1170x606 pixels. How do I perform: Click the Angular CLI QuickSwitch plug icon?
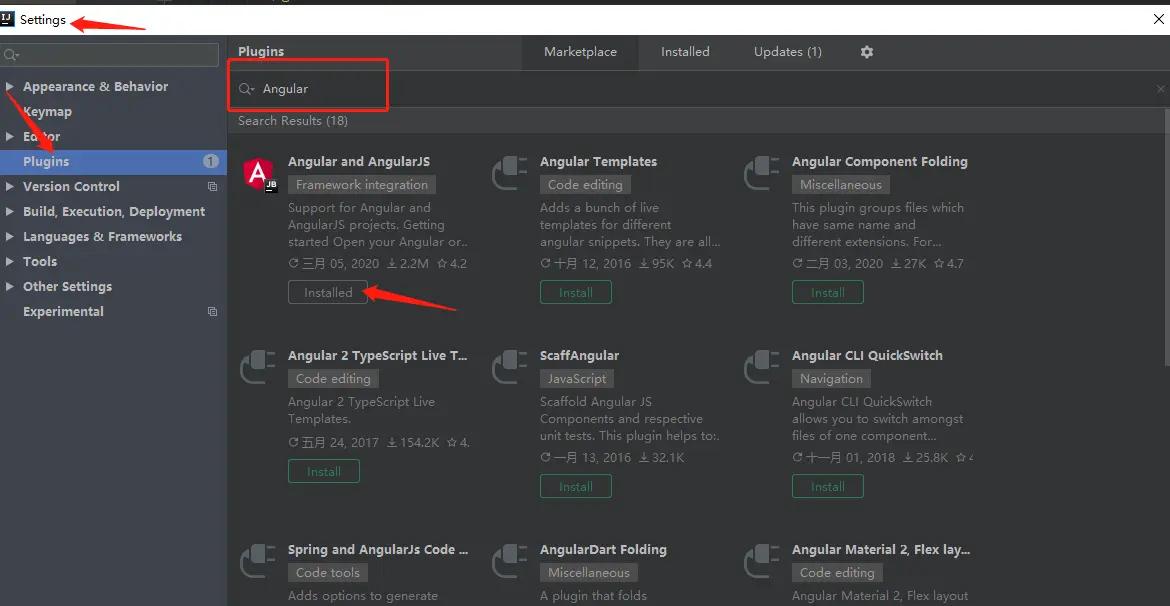pyautogui.click(x=763, y=368)
